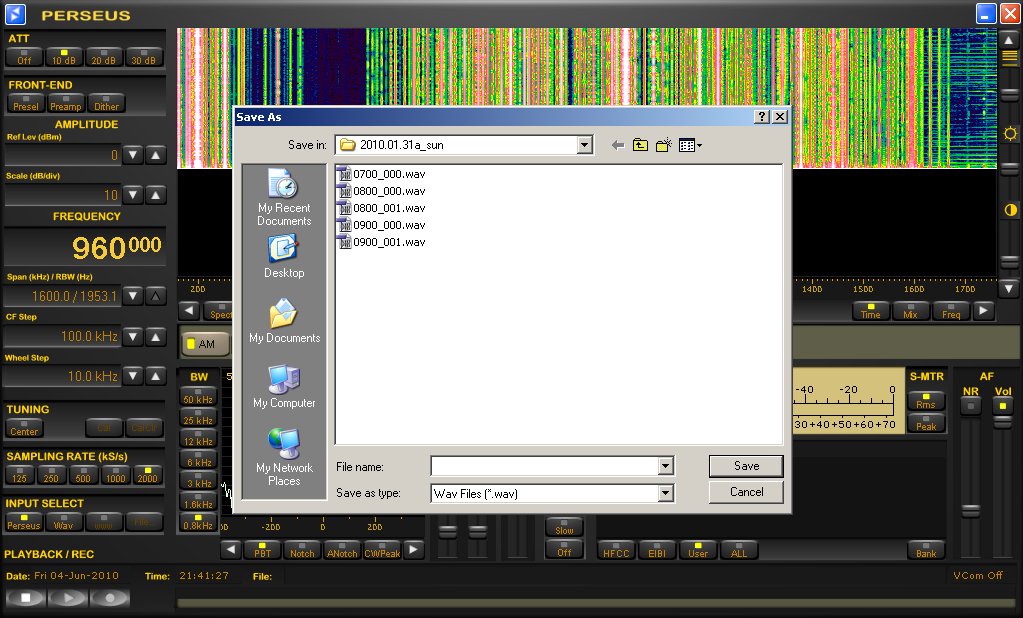Switch S-meter to Rms mode
Screen dimensions: 1023x618
(x=926, y=401)
